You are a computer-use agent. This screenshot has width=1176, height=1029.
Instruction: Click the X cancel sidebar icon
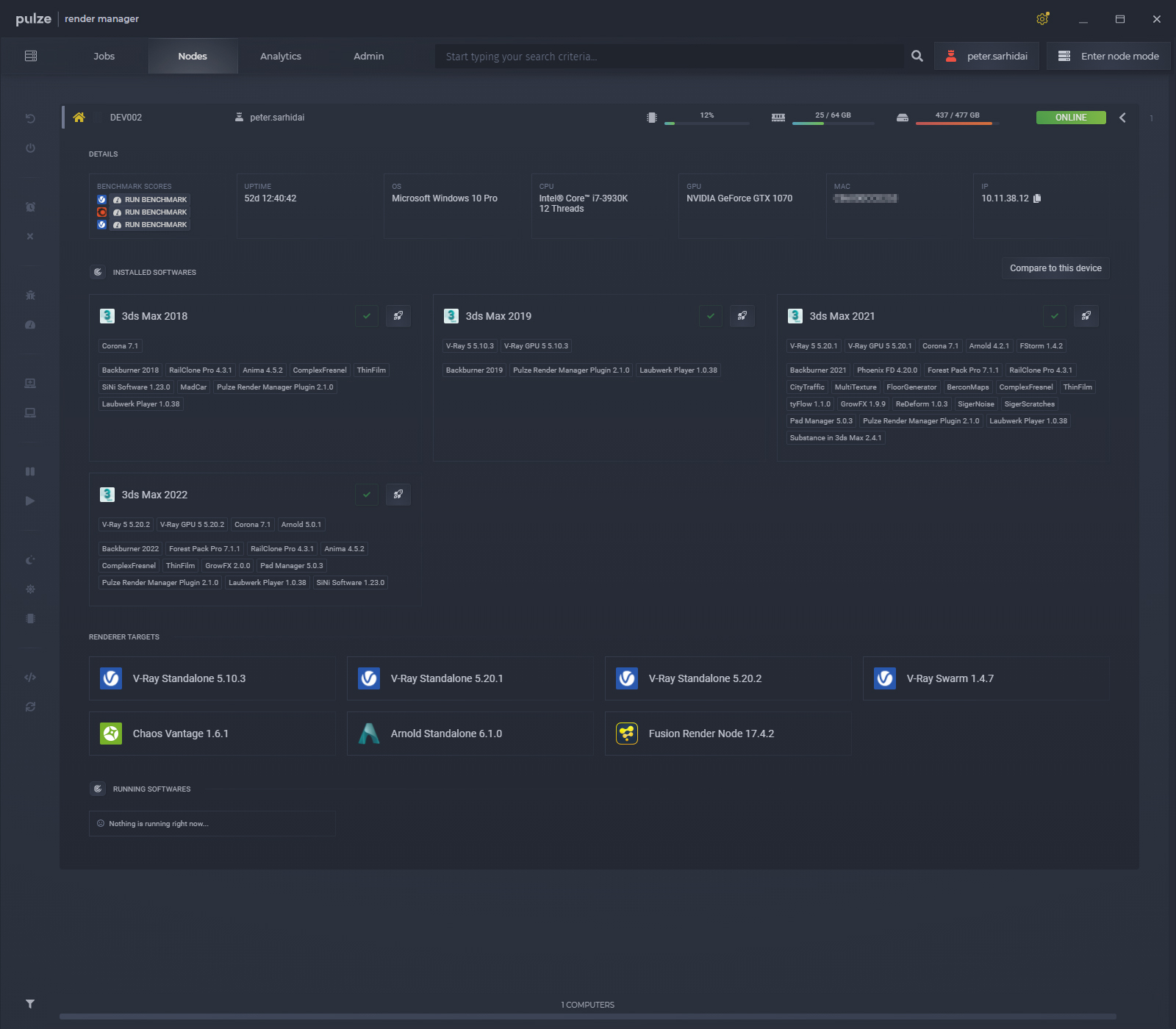[x=30, y=236]
